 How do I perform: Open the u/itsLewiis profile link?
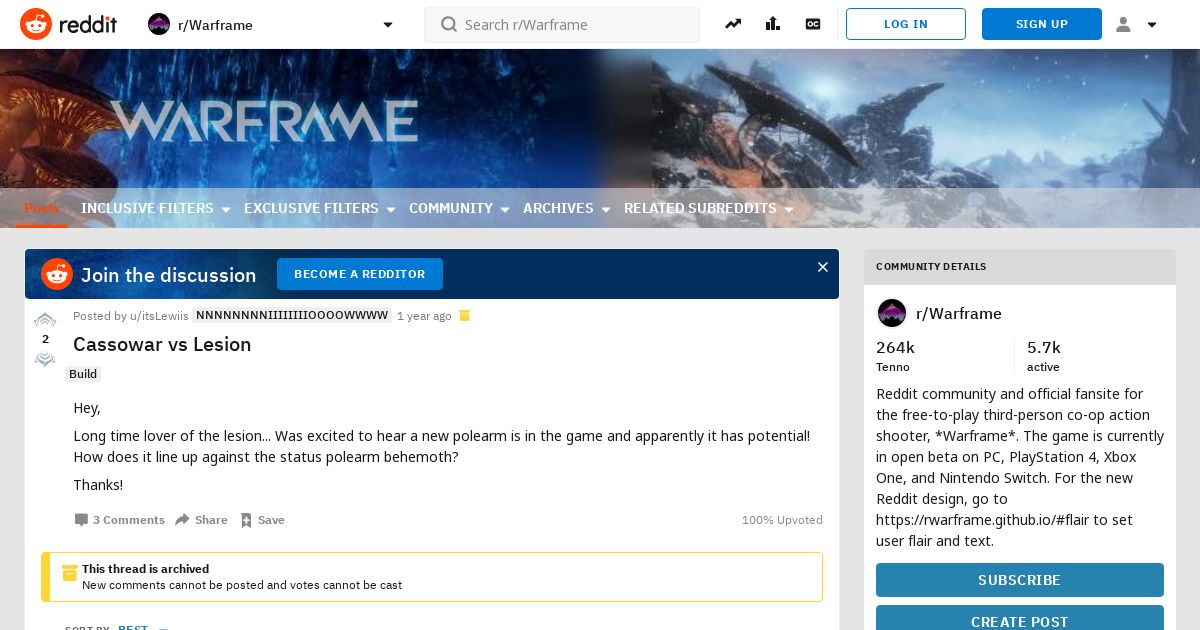(x=159, y=316)
